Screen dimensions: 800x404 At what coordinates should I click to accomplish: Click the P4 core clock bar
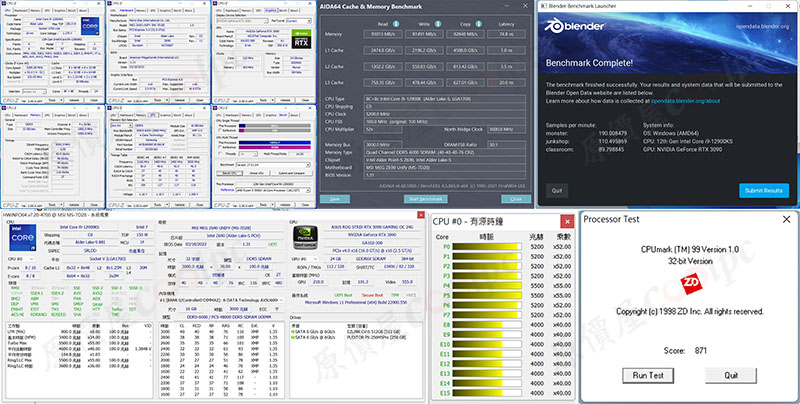coord(487,286)
